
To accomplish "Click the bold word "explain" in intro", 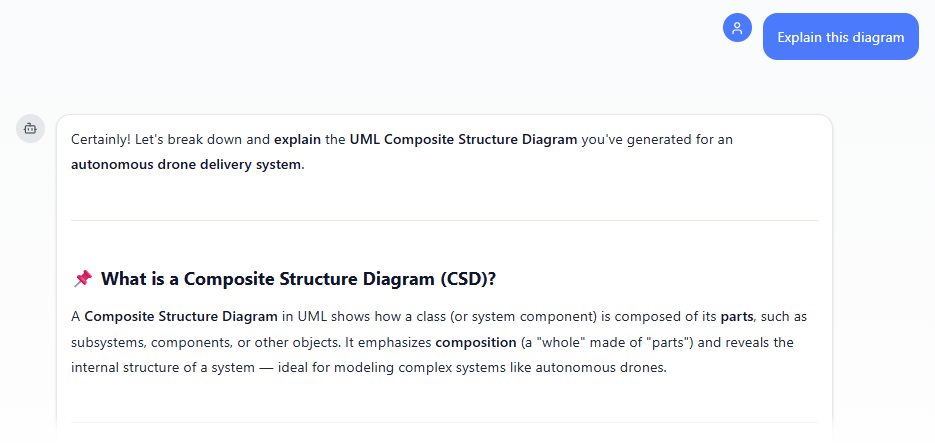I will [297, 139].
